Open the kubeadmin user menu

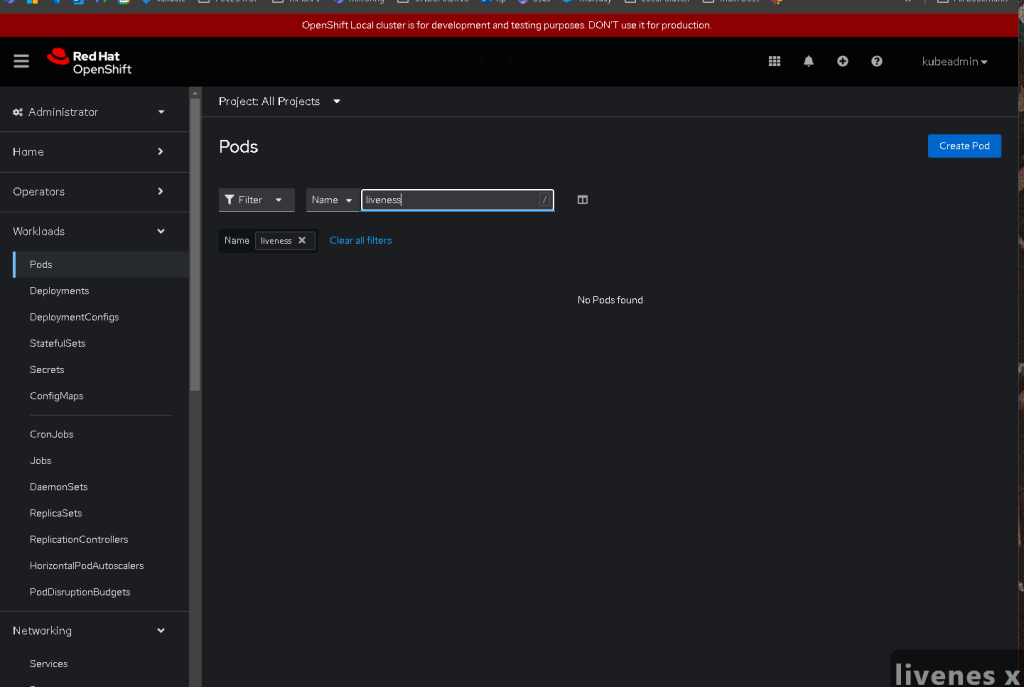[954, 61]
